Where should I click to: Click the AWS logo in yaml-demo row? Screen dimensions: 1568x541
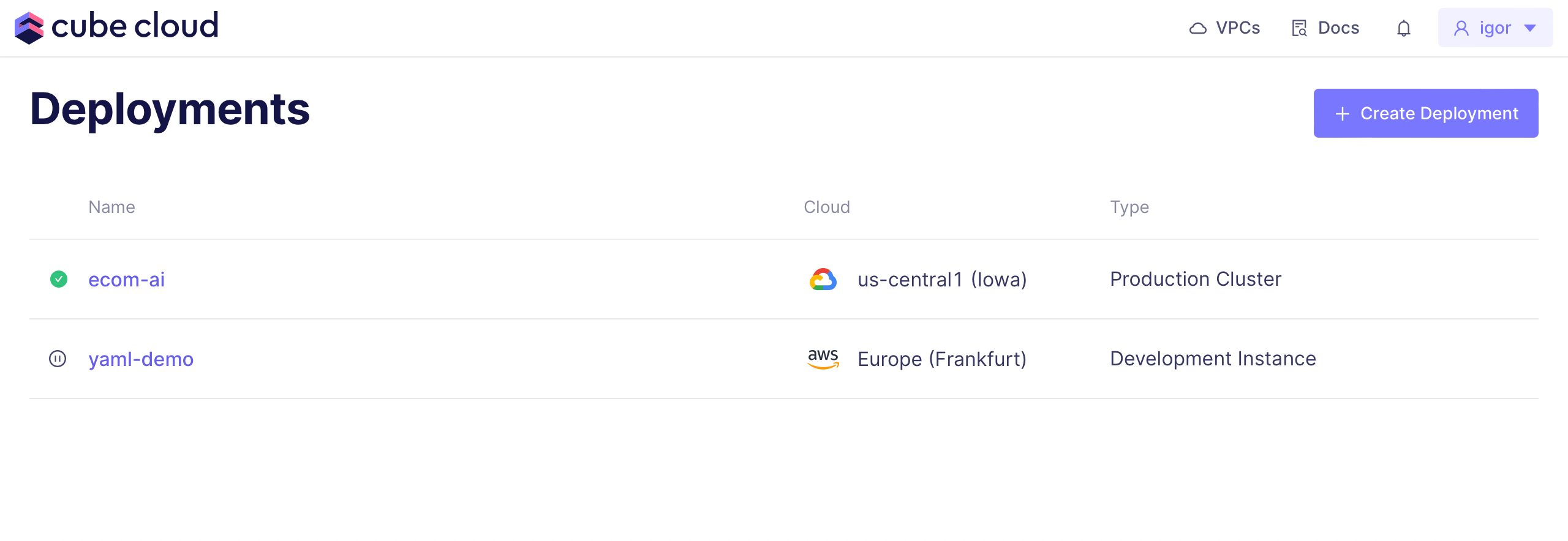click(823, 359)
